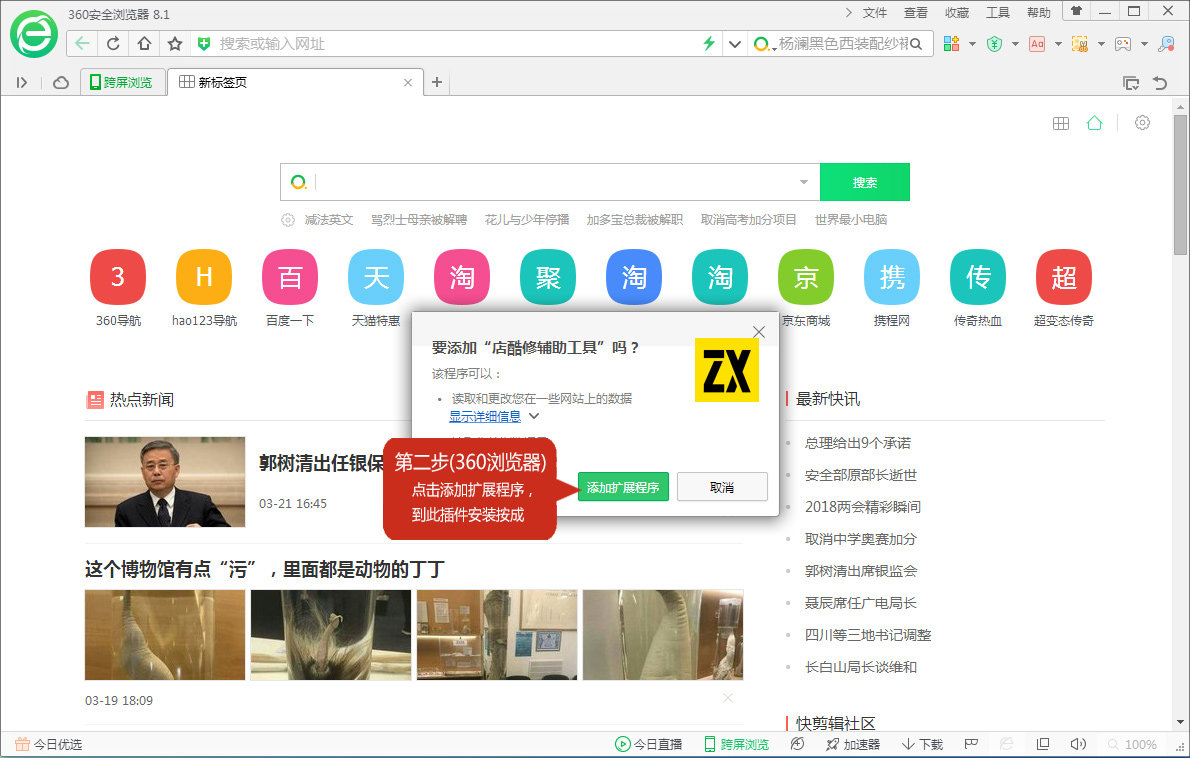Click 今日优选 in status bar
The image size is (1190, 758).
[x=49, y=744]
